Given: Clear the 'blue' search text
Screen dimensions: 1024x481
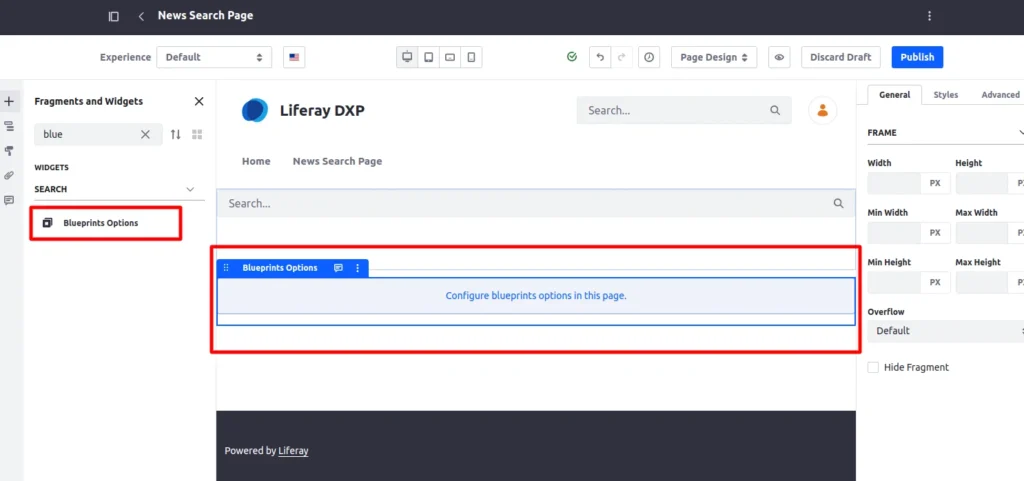Looking at the screenshot, I should pyautogui.click(x=146, y=134).
